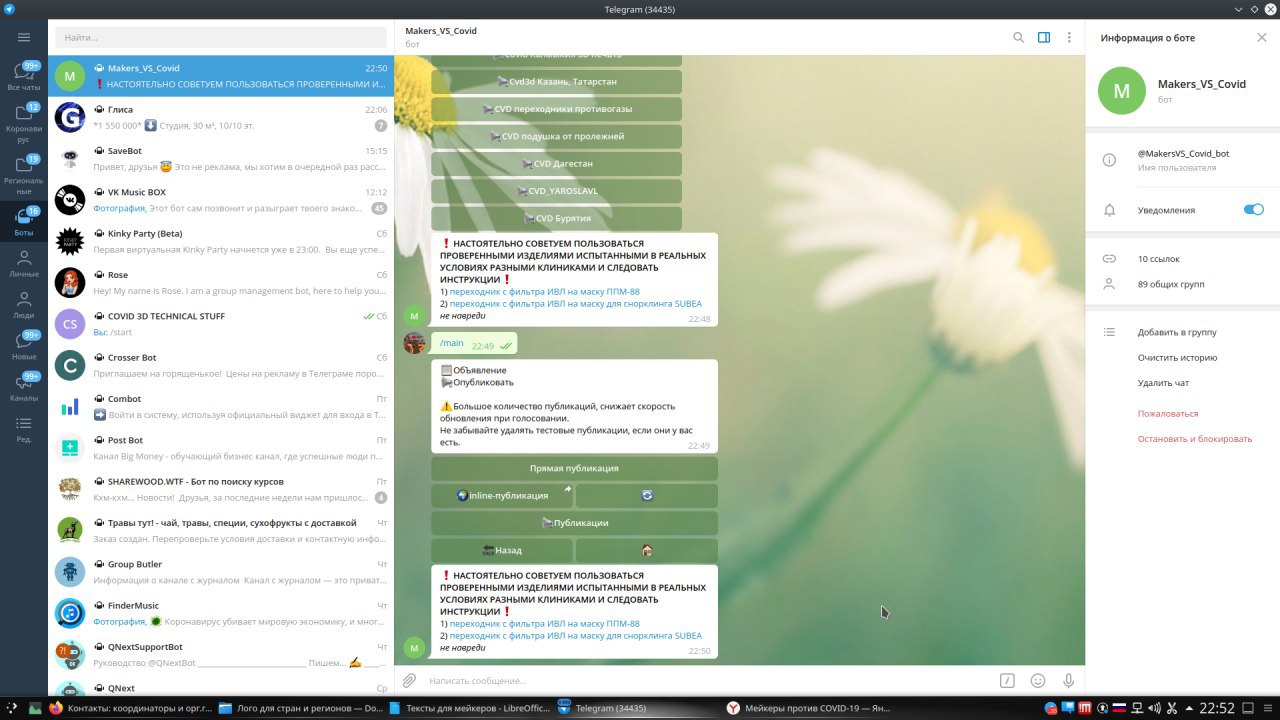Image resolution: width=1280 pixels, height=720 pixels.
Task: Open the hamburger main menu
Action: (24, 37)
